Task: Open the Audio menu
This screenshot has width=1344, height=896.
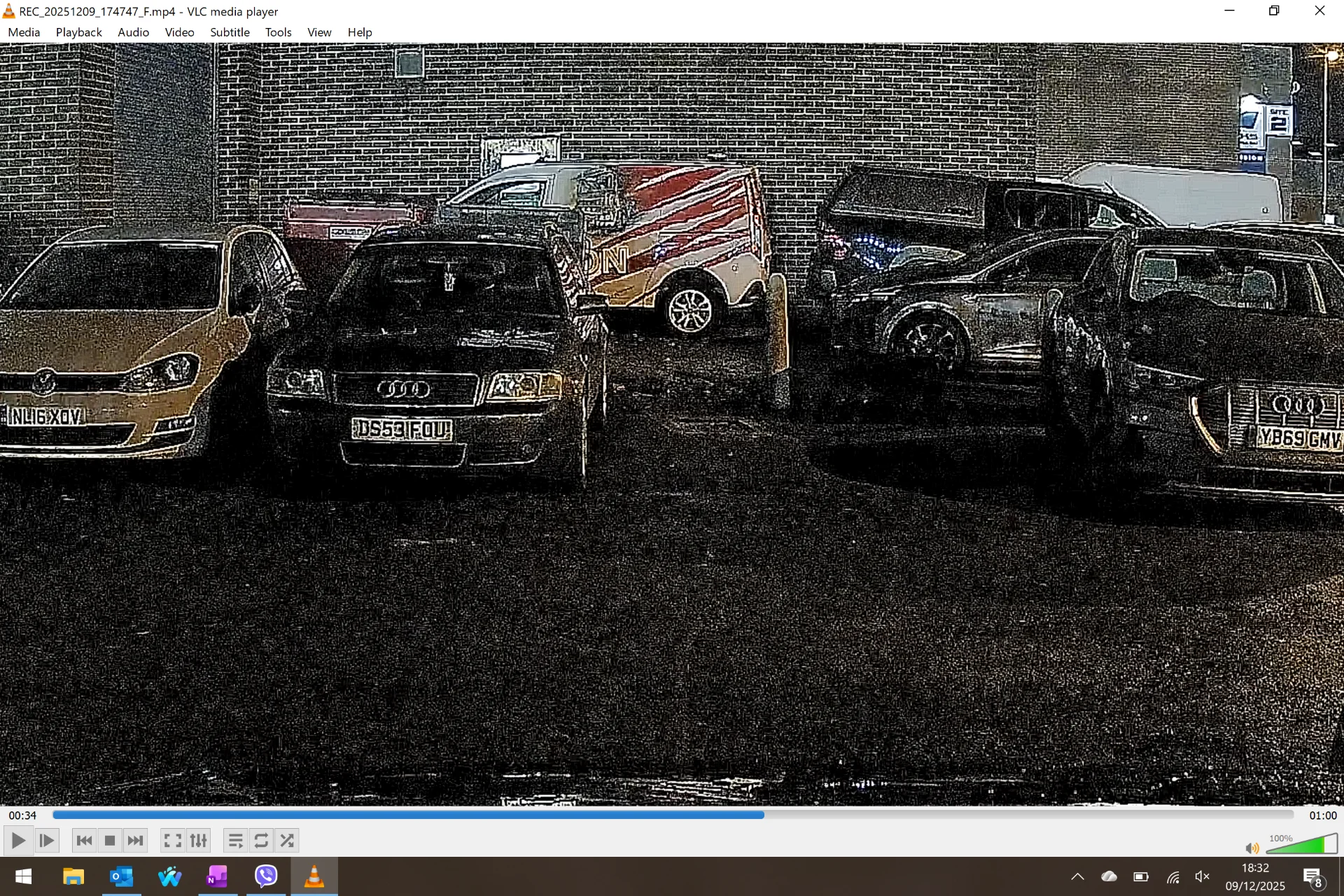Action: [x=133, y=32]
